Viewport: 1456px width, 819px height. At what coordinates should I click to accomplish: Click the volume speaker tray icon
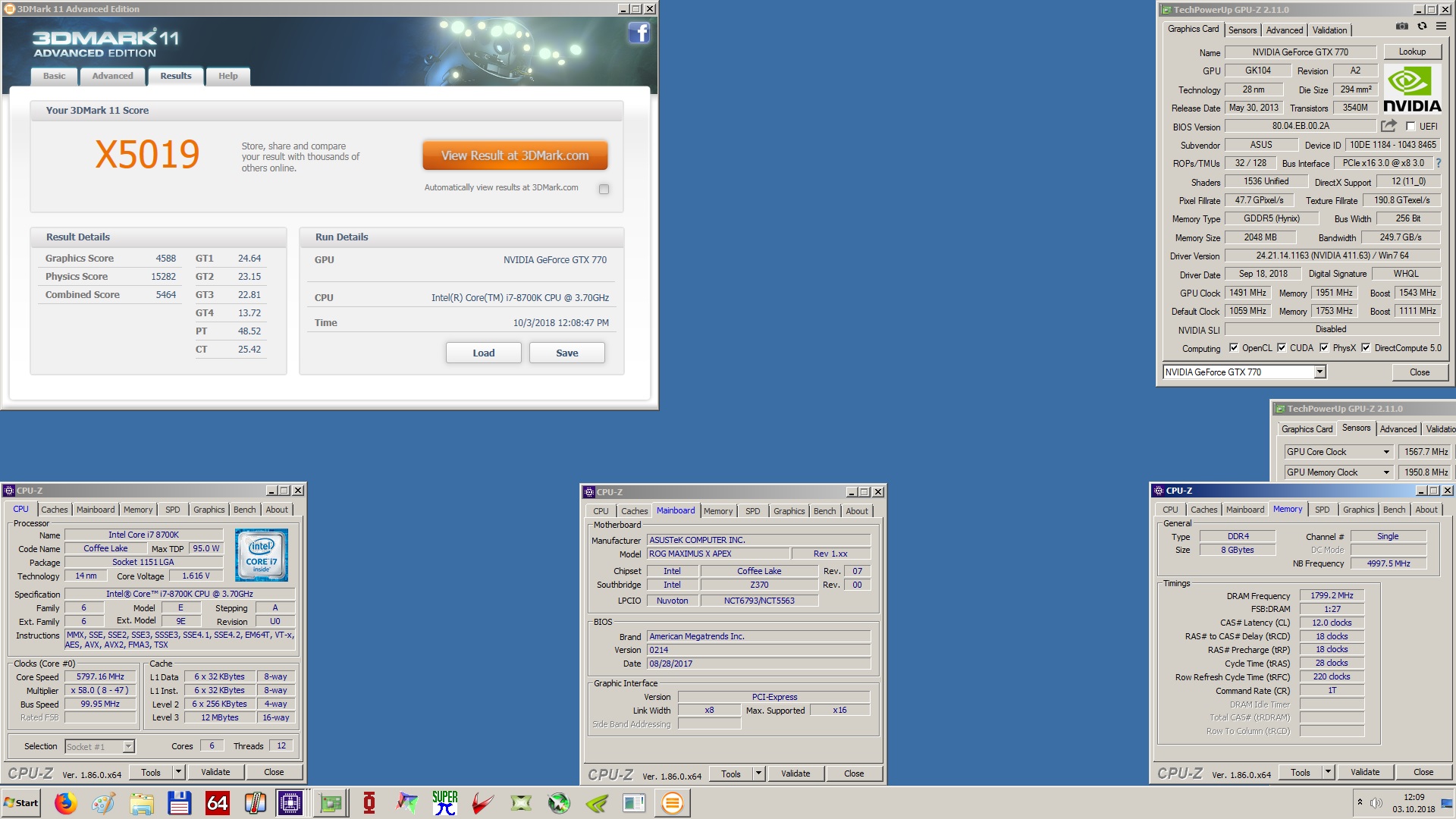tap(1376, 802)
